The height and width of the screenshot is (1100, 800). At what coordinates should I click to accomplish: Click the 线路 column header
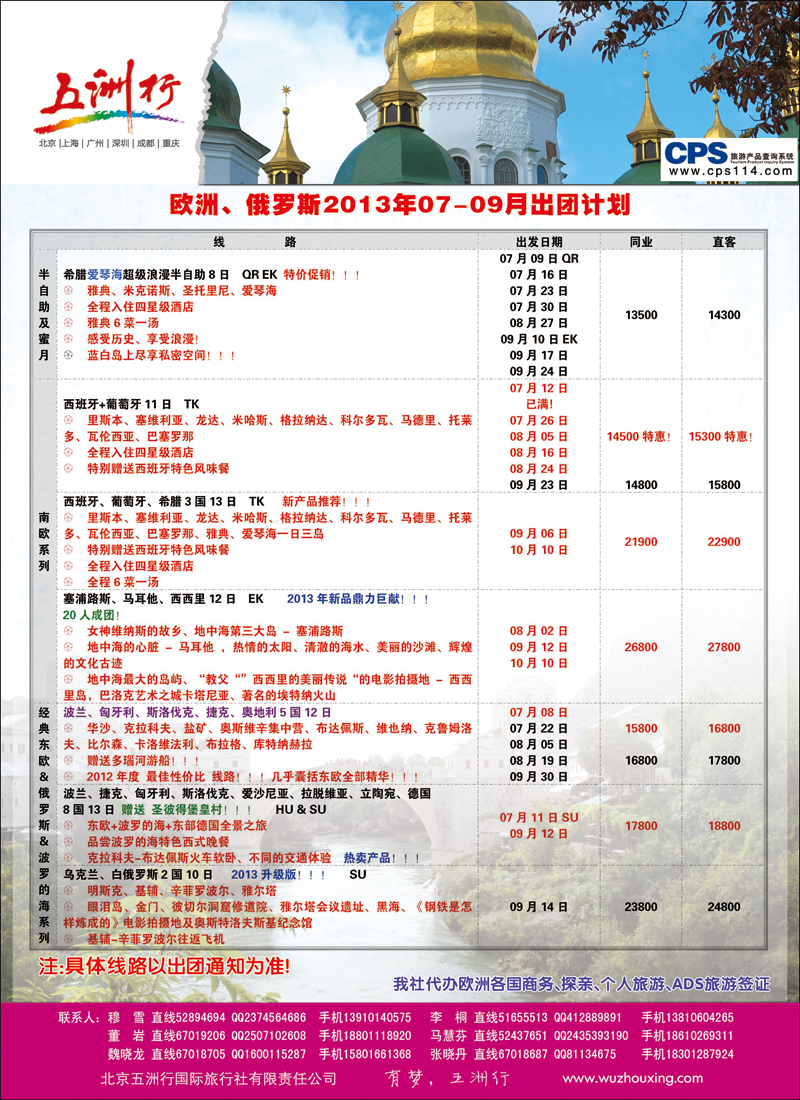click(x=255, y=241)
